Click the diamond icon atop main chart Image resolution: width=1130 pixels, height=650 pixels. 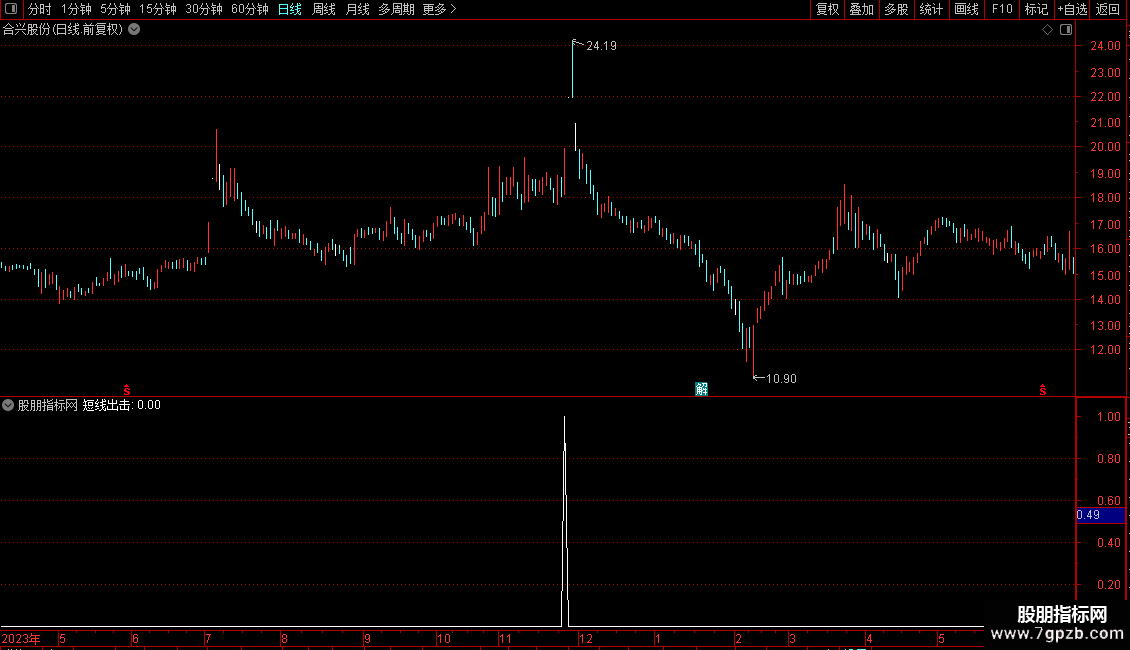1048,30
